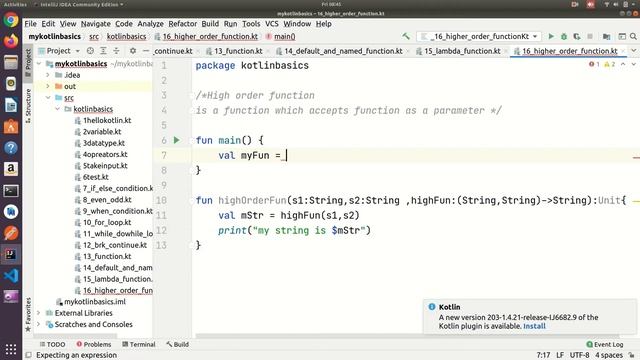Collapse the src folder

48,98
